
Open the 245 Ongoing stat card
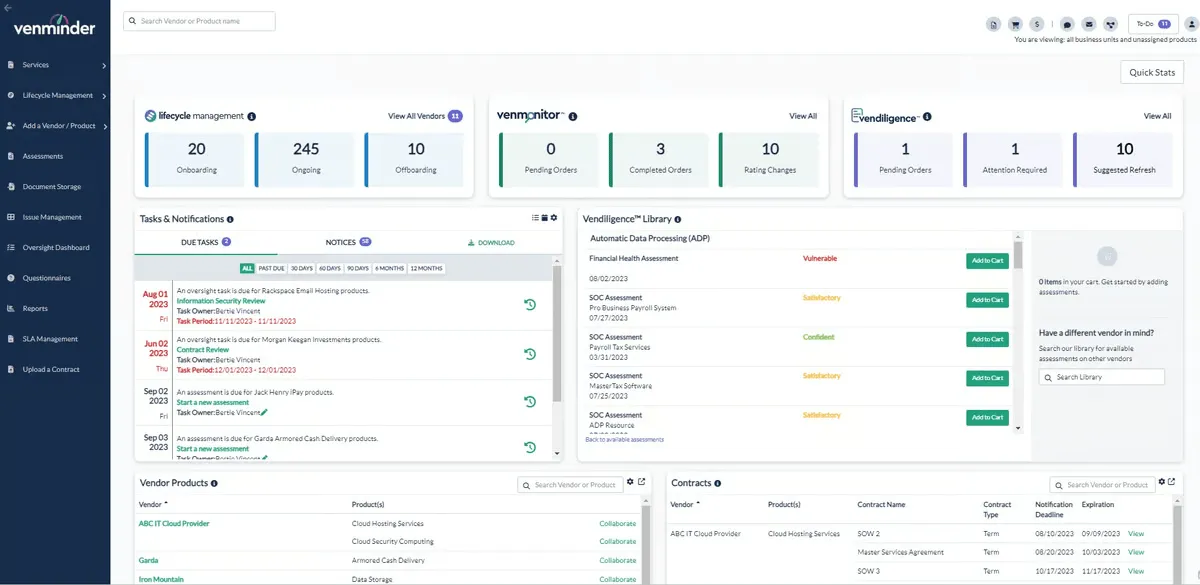306,158
